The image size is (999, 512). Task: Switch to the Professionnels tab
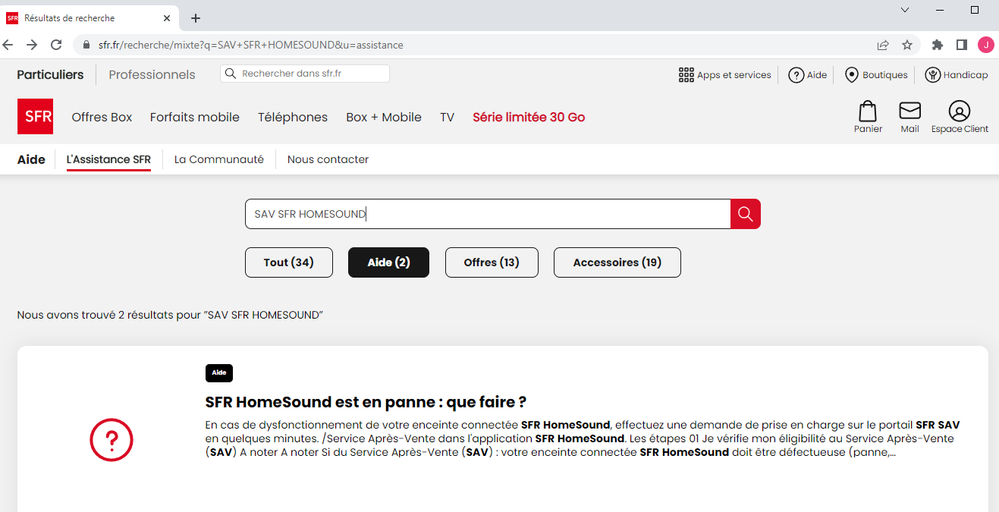coord(152,75)
